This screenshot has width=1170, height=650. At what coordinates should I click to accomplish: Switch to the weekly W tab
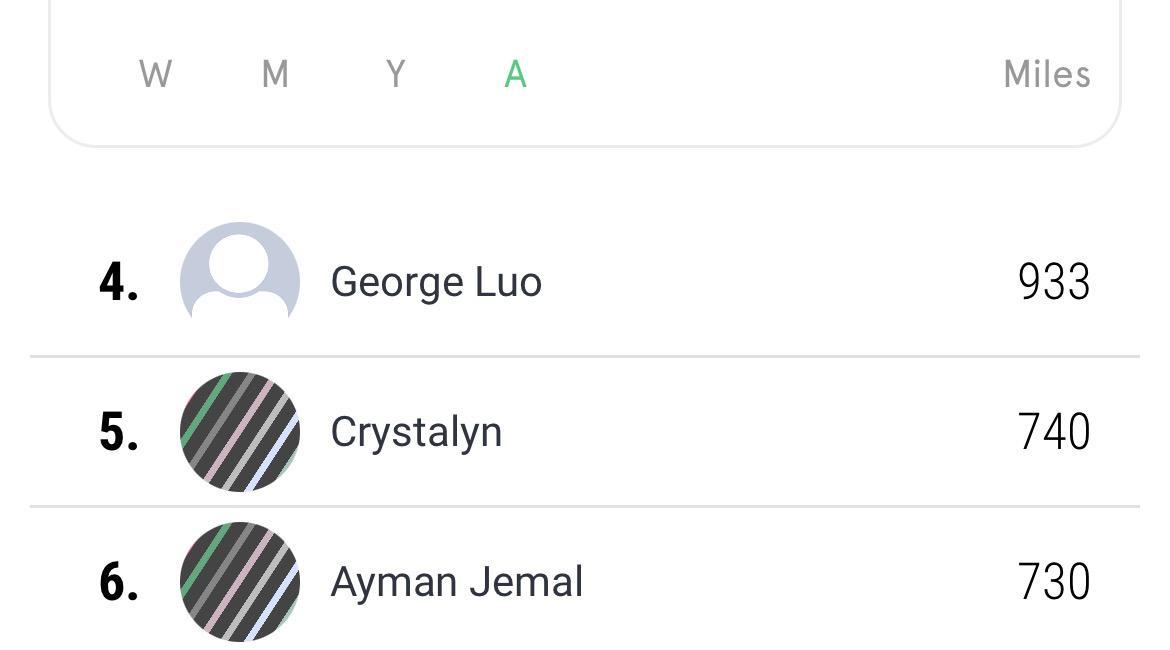click(x=156, y=74)
